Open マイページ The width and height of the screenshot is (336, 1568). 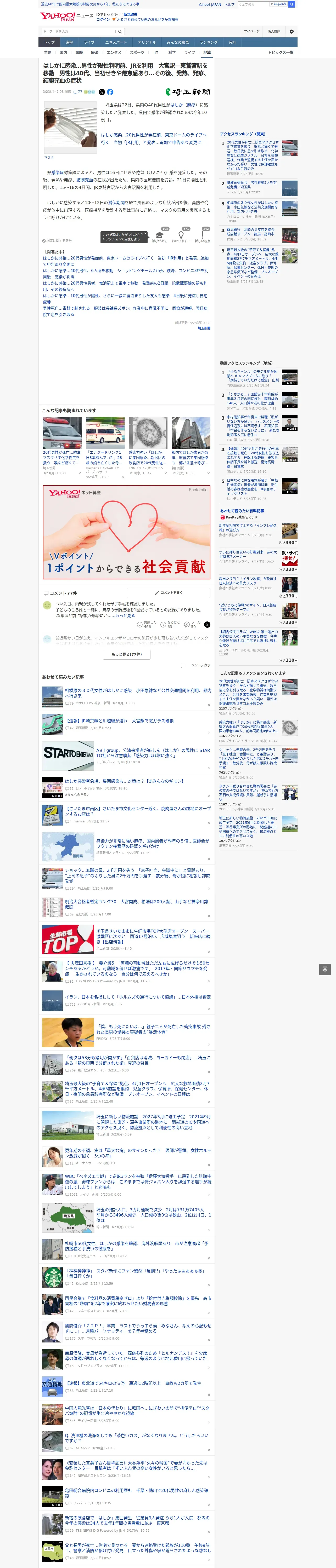pos(251,31)
